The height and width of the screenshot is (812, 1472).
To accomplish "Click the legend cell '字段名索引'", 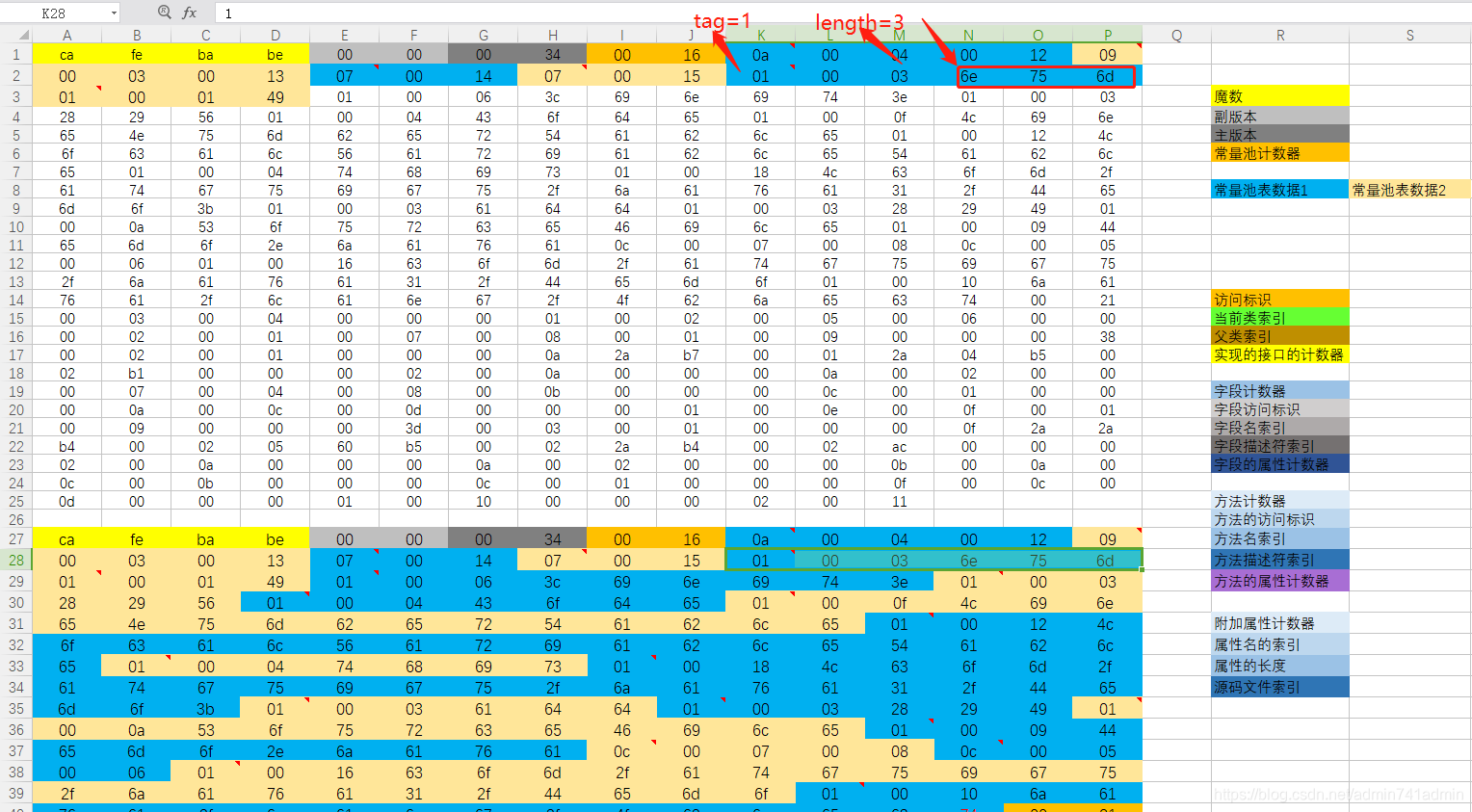I will tap(1280, 428).
